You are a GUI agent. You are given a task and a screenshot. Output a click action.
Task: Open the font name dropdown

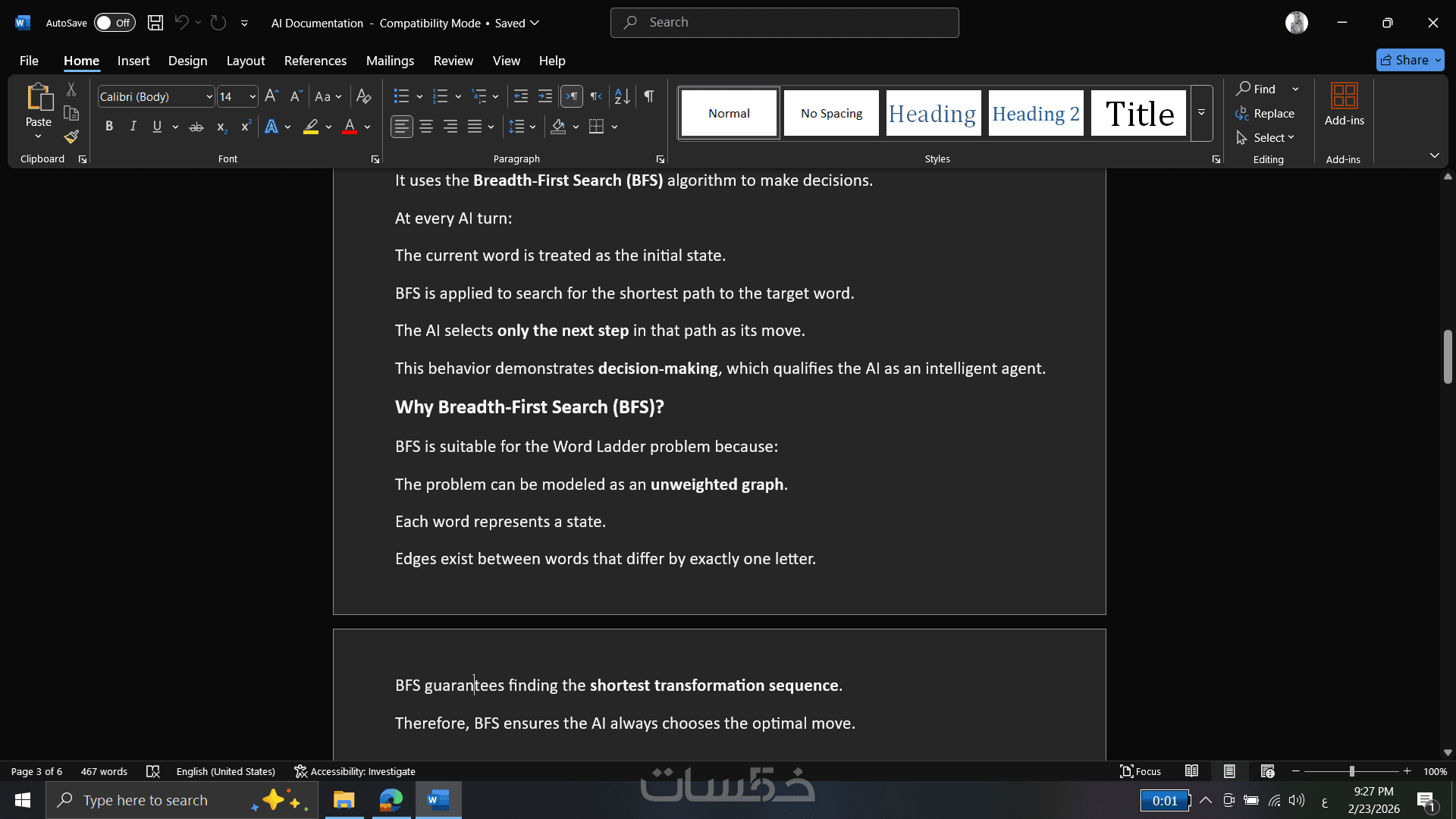pos(209,96)
